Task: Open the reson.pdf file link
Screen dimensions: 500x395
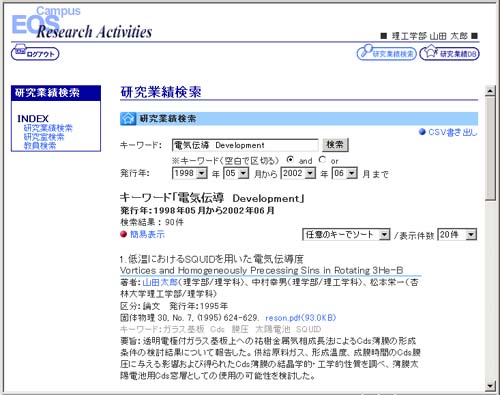Action: [x=301, y=318]
